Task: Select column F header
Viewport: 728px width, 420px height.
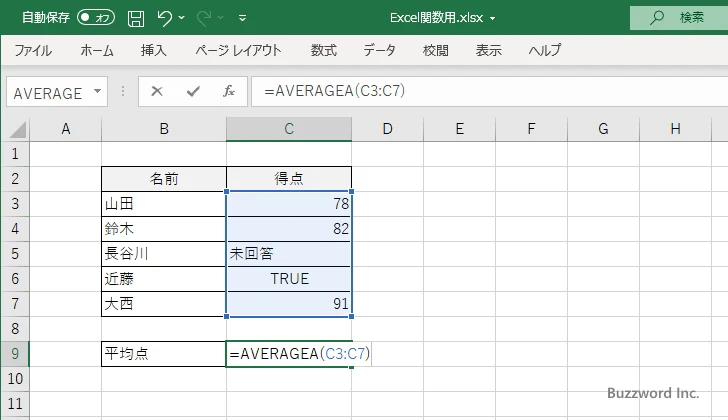Action: click(531, 129)
